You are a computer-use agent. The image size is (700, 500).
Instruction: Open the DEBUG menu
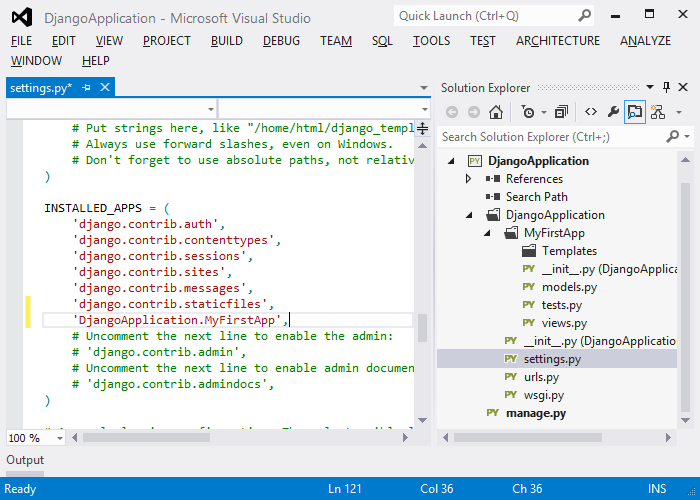click(x=281, y=41)
